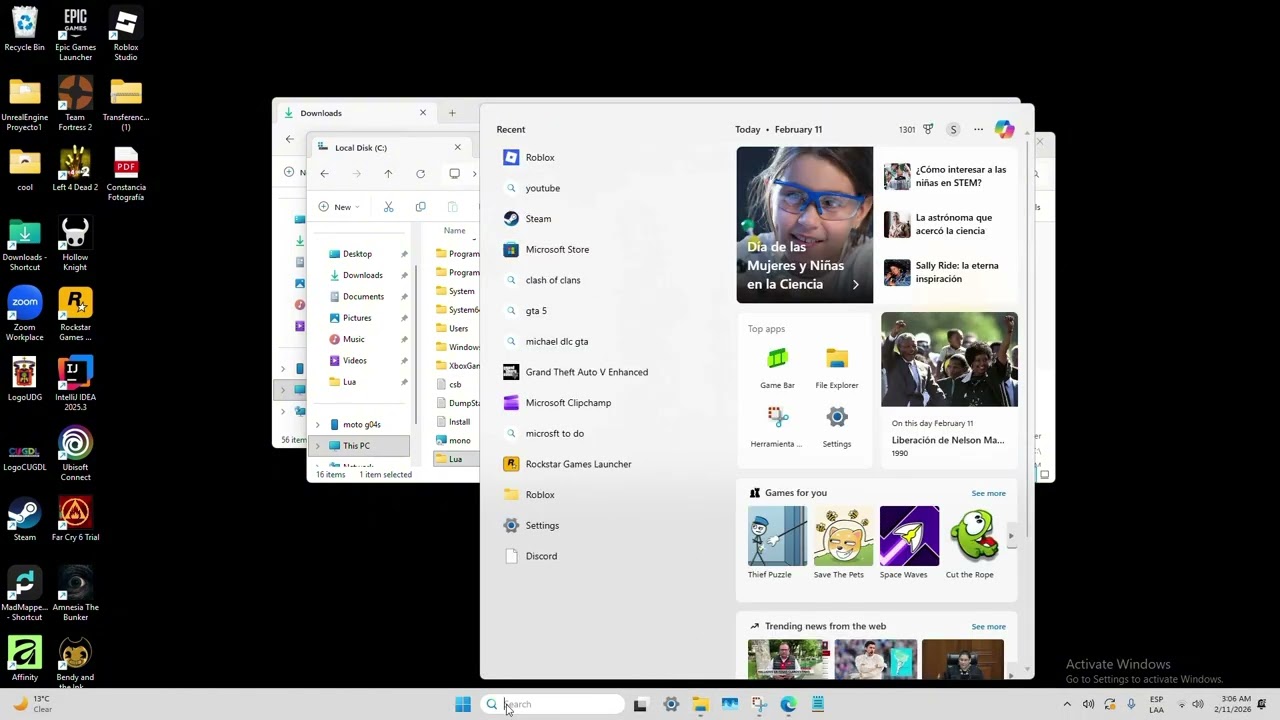Open File Explorer in Top apps
The image size is (1280, 720).
(837, 367)
